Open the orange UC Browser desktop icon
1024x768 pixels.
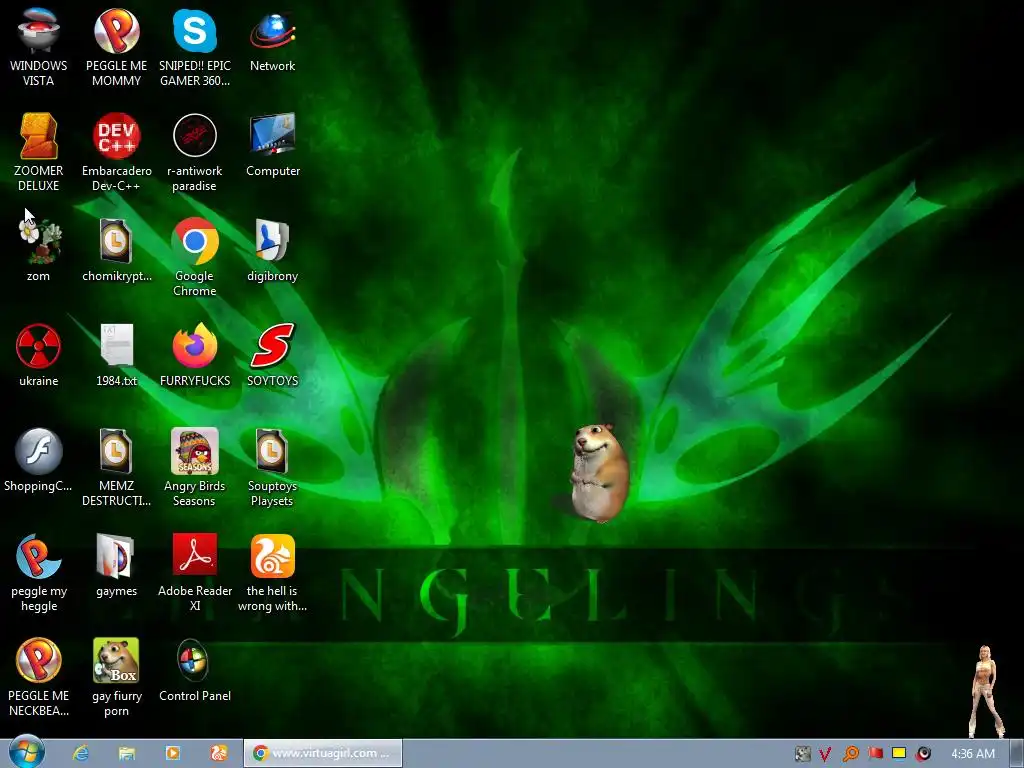click(x=272, y=572)
